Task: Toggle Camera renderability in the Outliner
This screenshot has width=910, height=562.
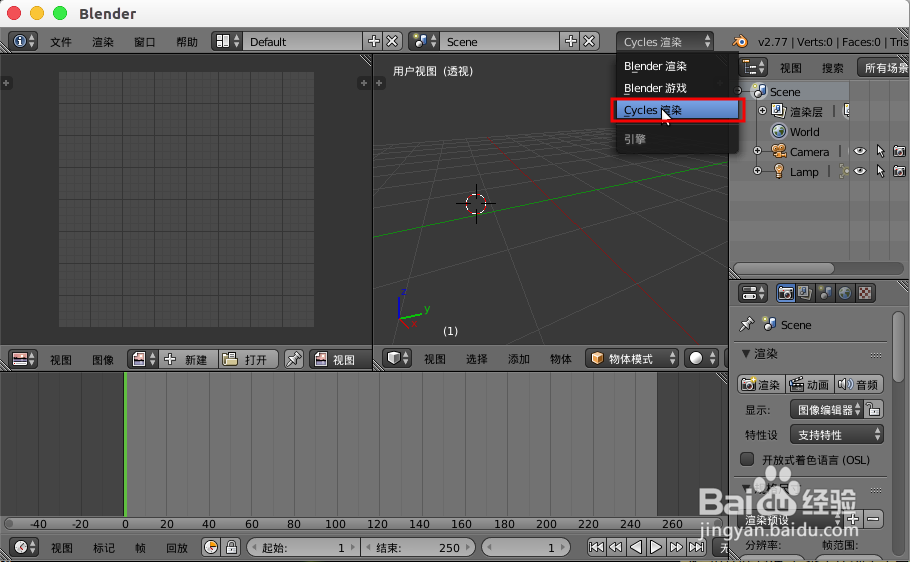Action: click(x=899, y=151)
